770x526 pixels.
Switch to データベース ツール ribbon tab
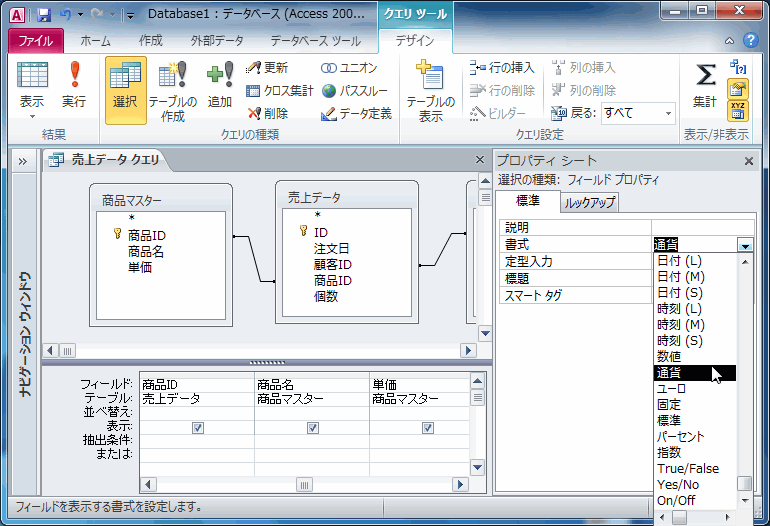pos(316,41)
